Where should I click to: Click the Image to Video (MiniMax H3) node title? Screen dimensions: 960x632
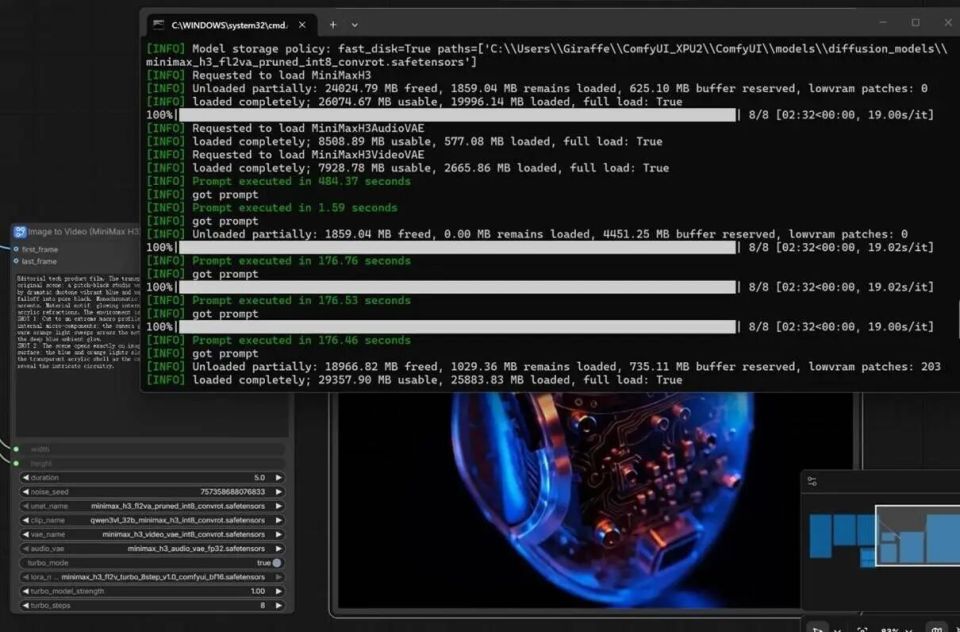point(84,231)
